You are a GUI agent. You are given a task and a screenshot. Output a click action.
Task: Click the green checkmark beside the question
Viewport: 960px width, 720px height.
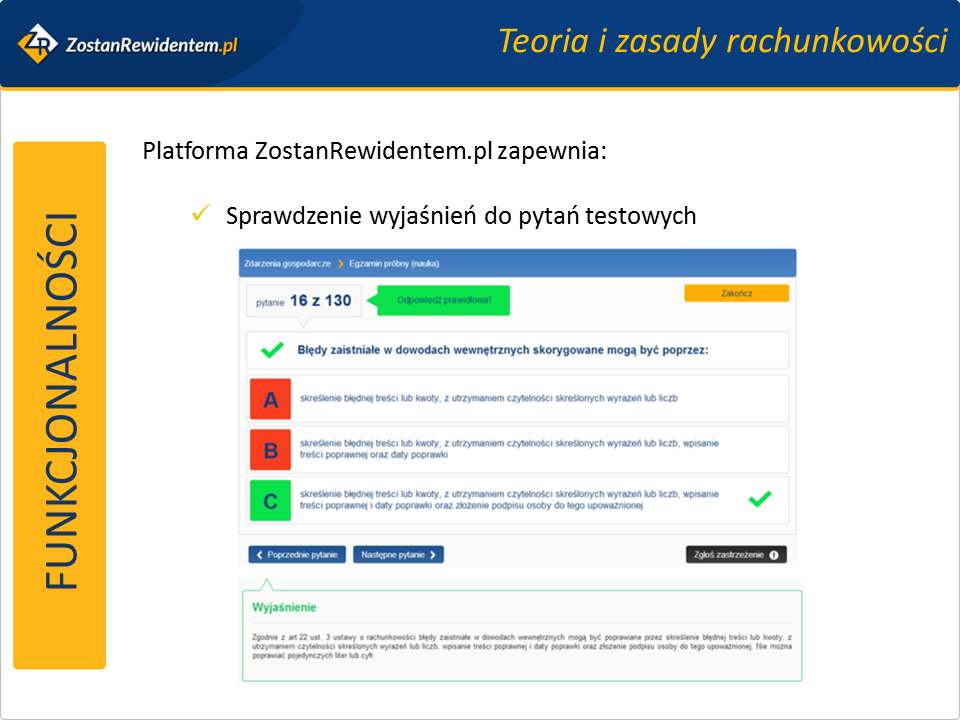pos(272,351)
